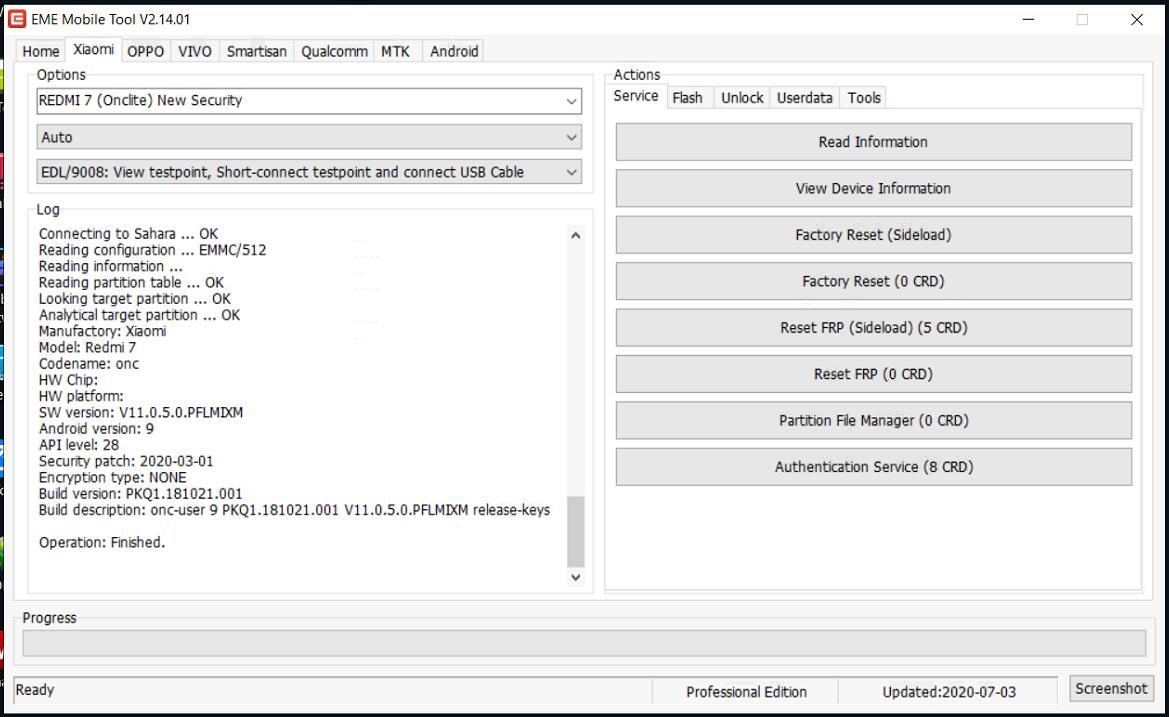Open the Userdata actions tab
The height and width of the screenshot is (717, 1169).
point(804,98)
